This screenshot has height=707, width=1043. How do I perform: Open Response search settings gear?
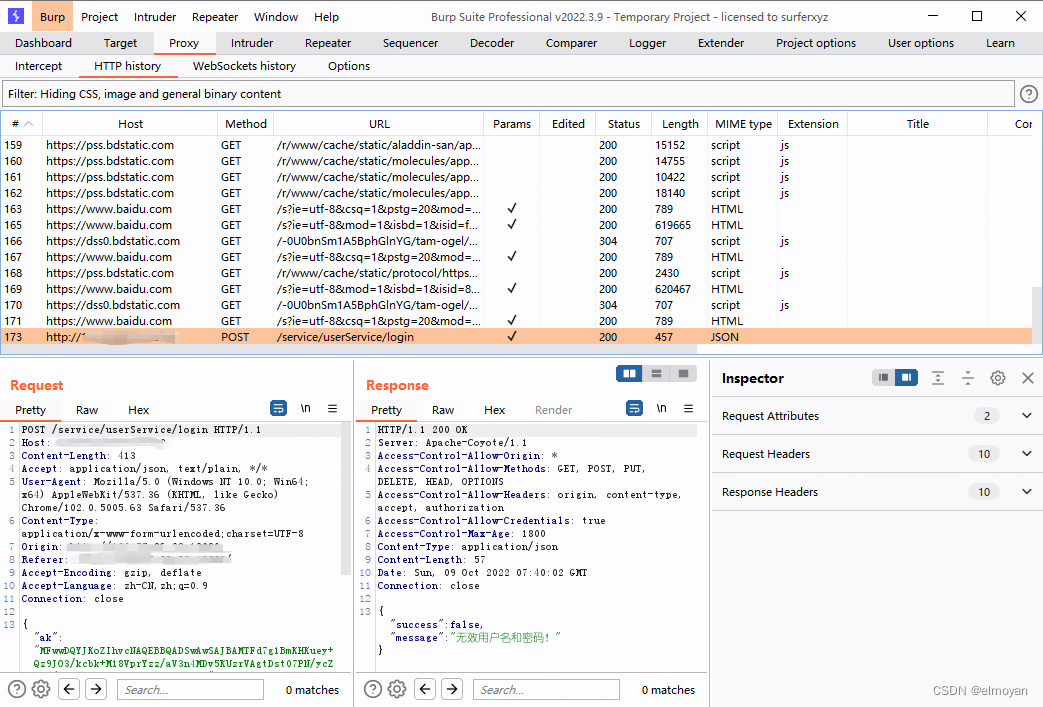pyautogui.click(x=397, y=689)
